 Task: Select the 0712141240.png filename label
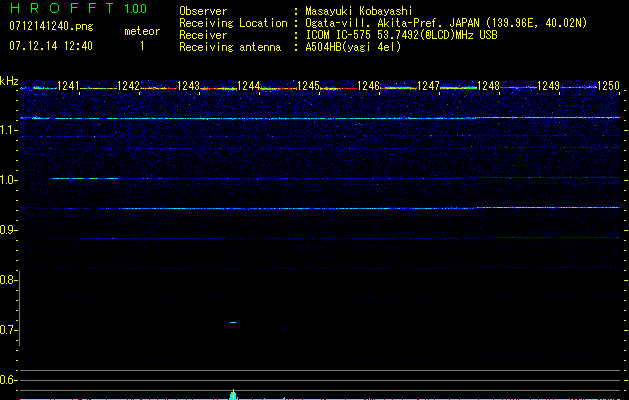[50, 25]
